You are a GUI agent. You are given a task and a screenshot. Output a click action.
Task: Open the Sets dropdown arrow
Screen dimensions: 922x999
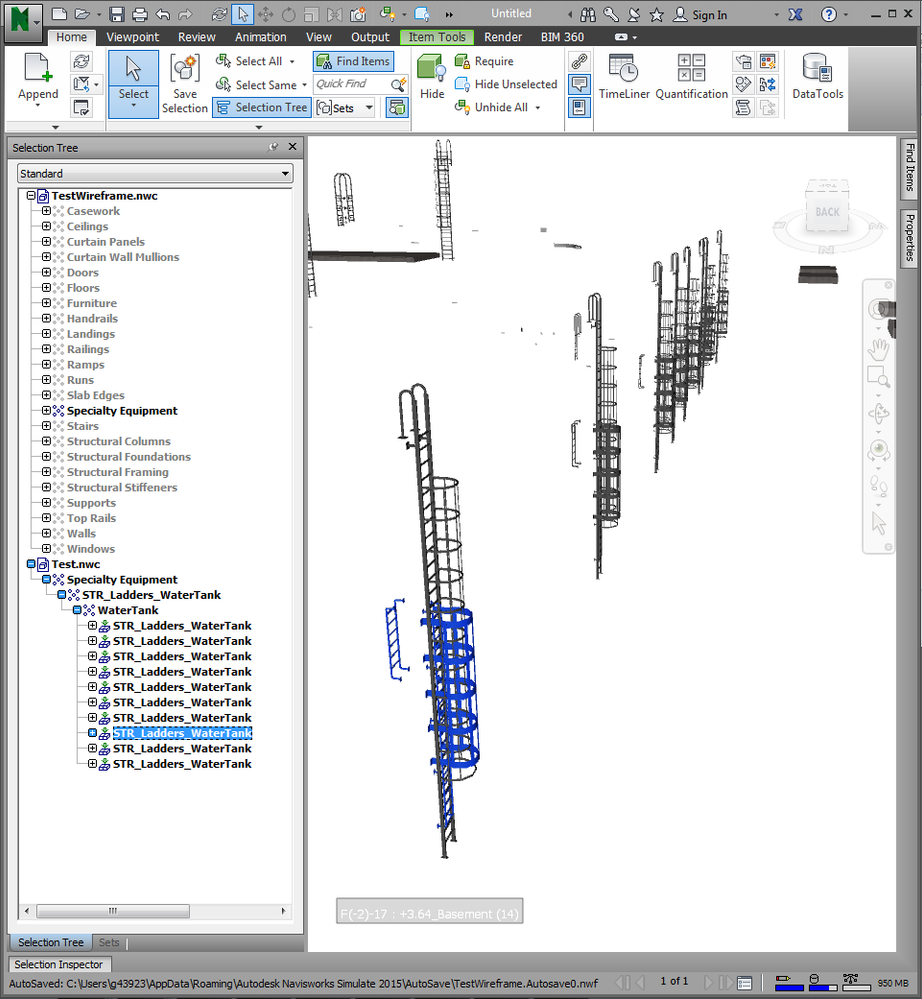click(369, 108)
